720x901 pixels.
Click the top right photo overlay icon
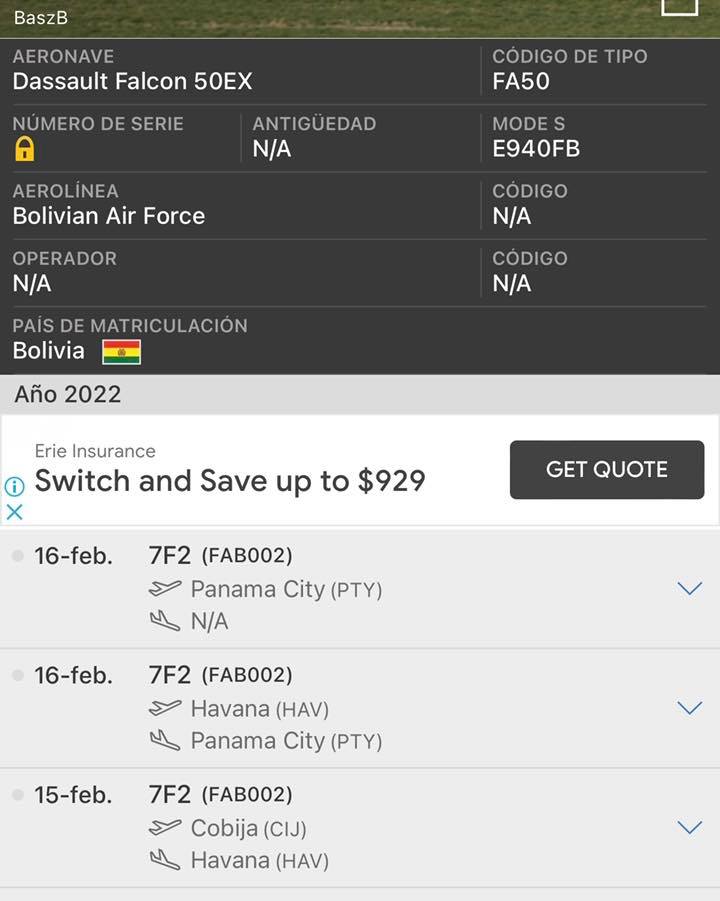[x=680, y=6]
